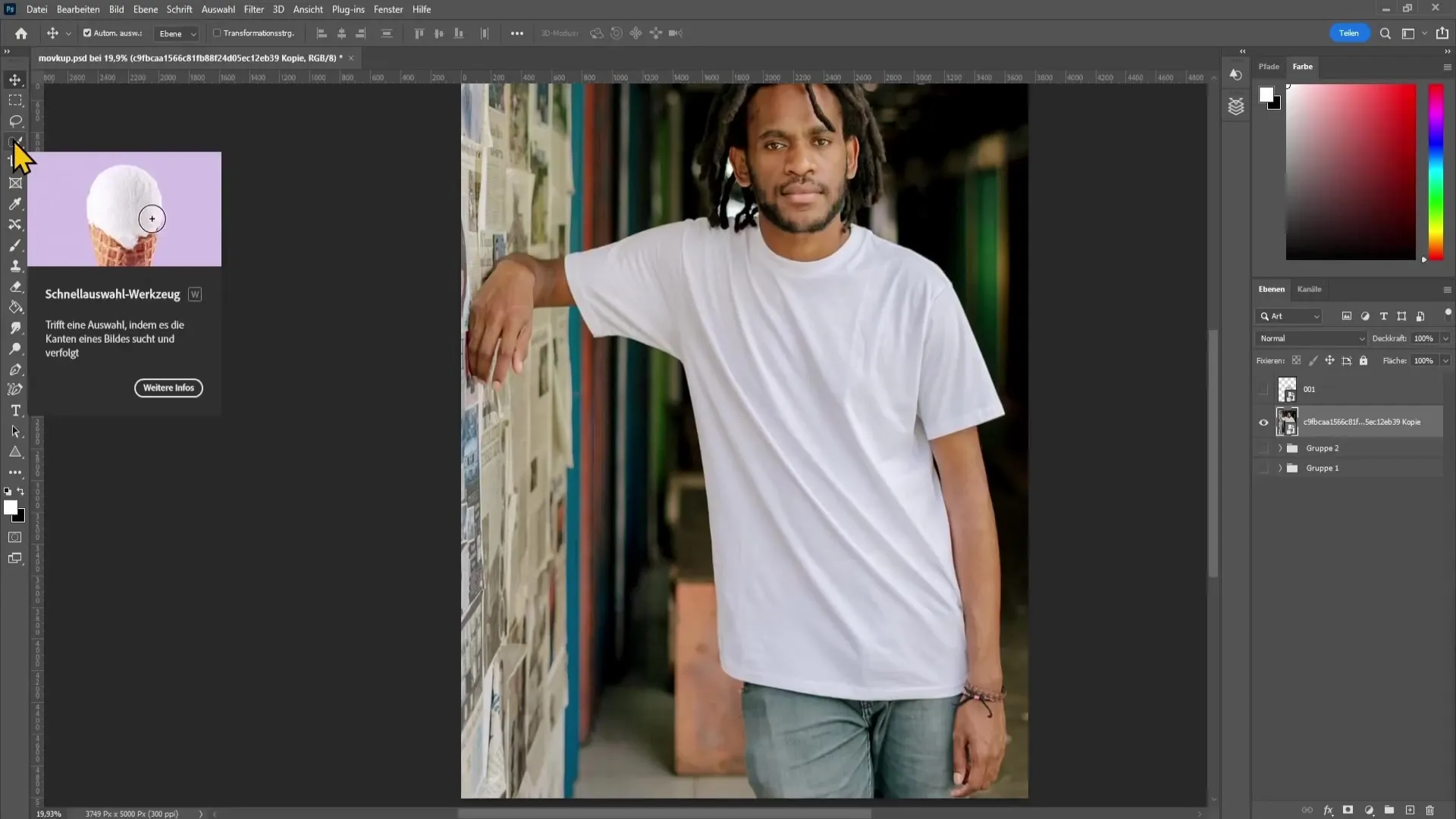Image resolution: width=1456 pixels, height=819 pixels.
Task: Select the Lasso tool
Action: (15, 120)
